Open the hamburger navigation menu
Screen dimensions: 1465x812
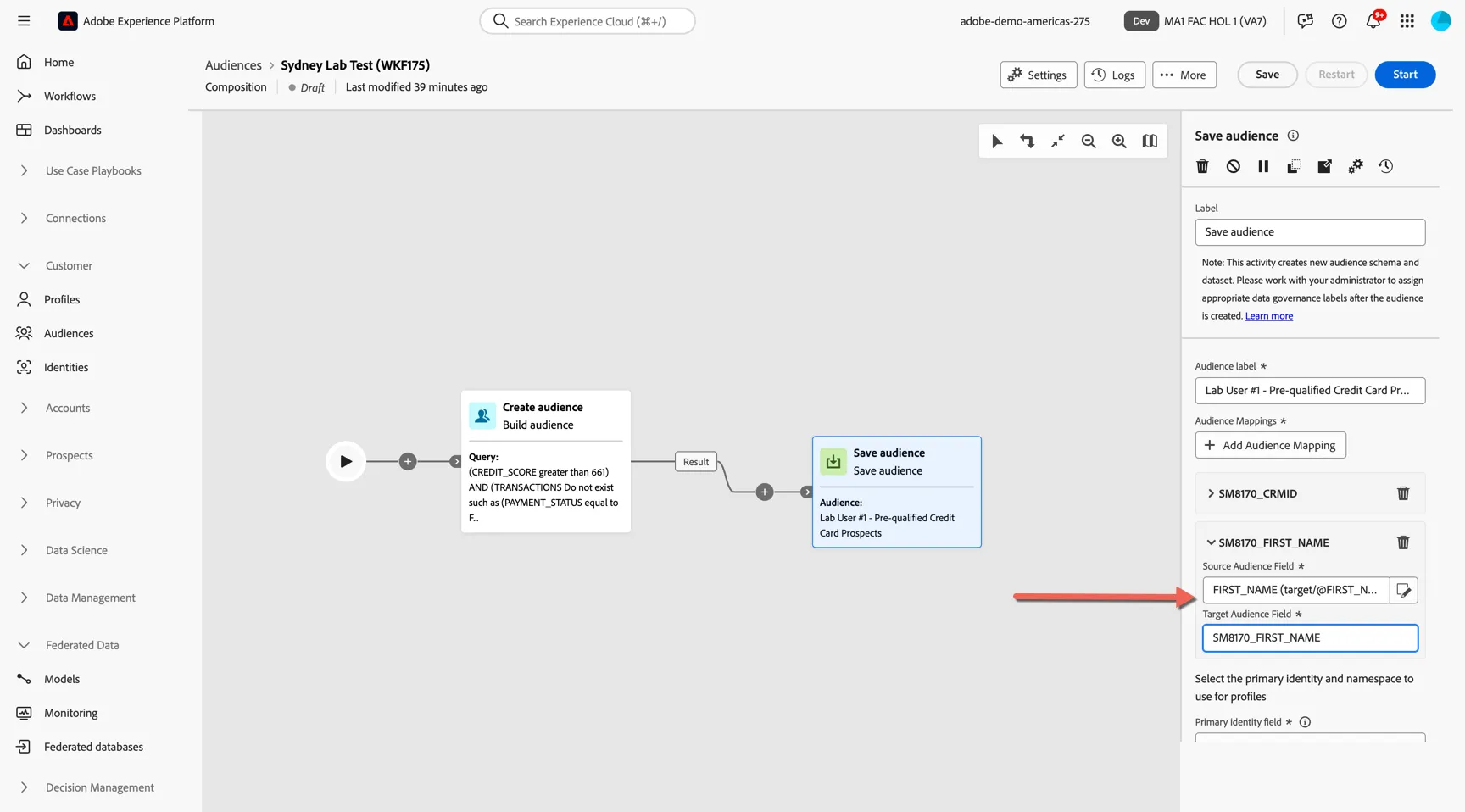click(24, 21)
